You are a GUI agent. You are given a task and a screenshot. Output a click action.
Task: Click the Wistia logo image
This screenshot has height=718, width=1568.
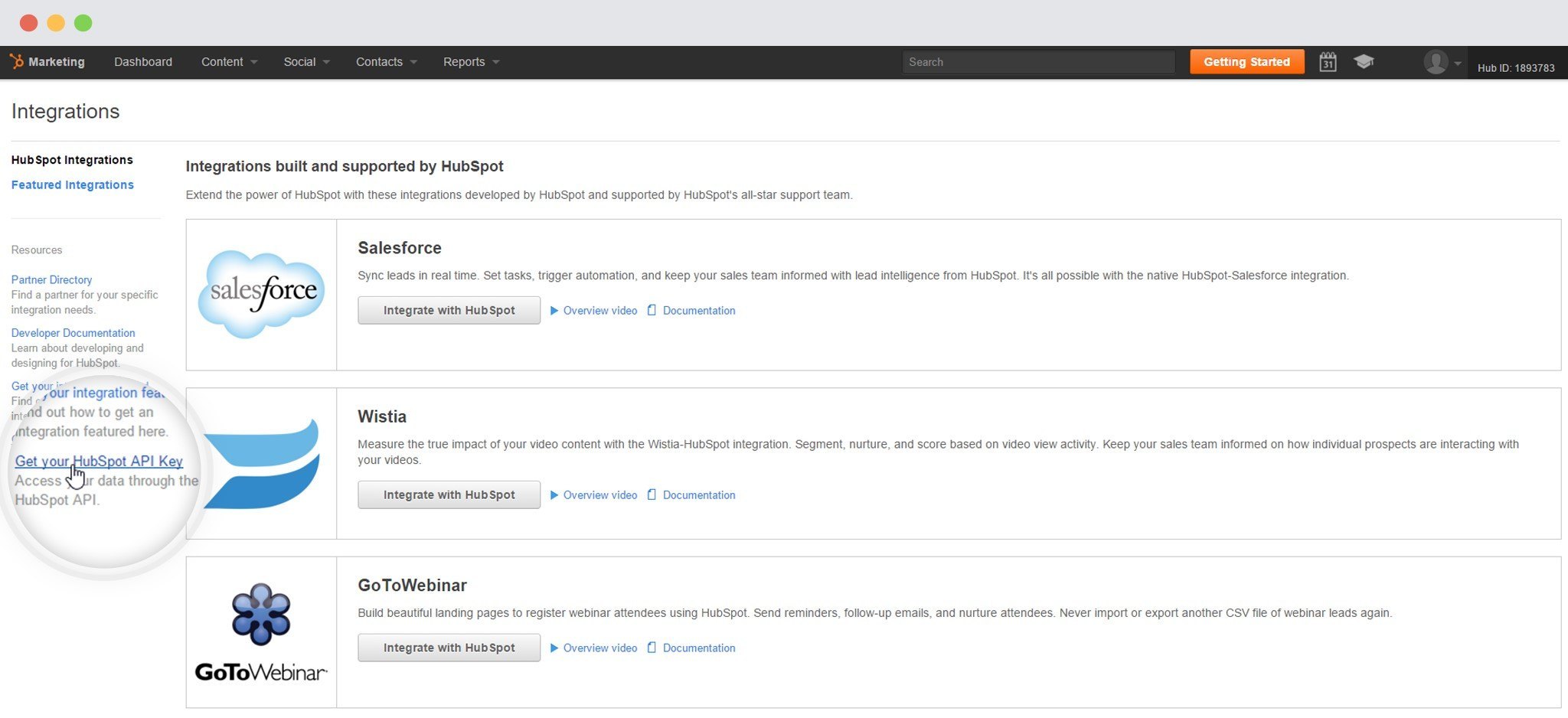tap(261, 464)
